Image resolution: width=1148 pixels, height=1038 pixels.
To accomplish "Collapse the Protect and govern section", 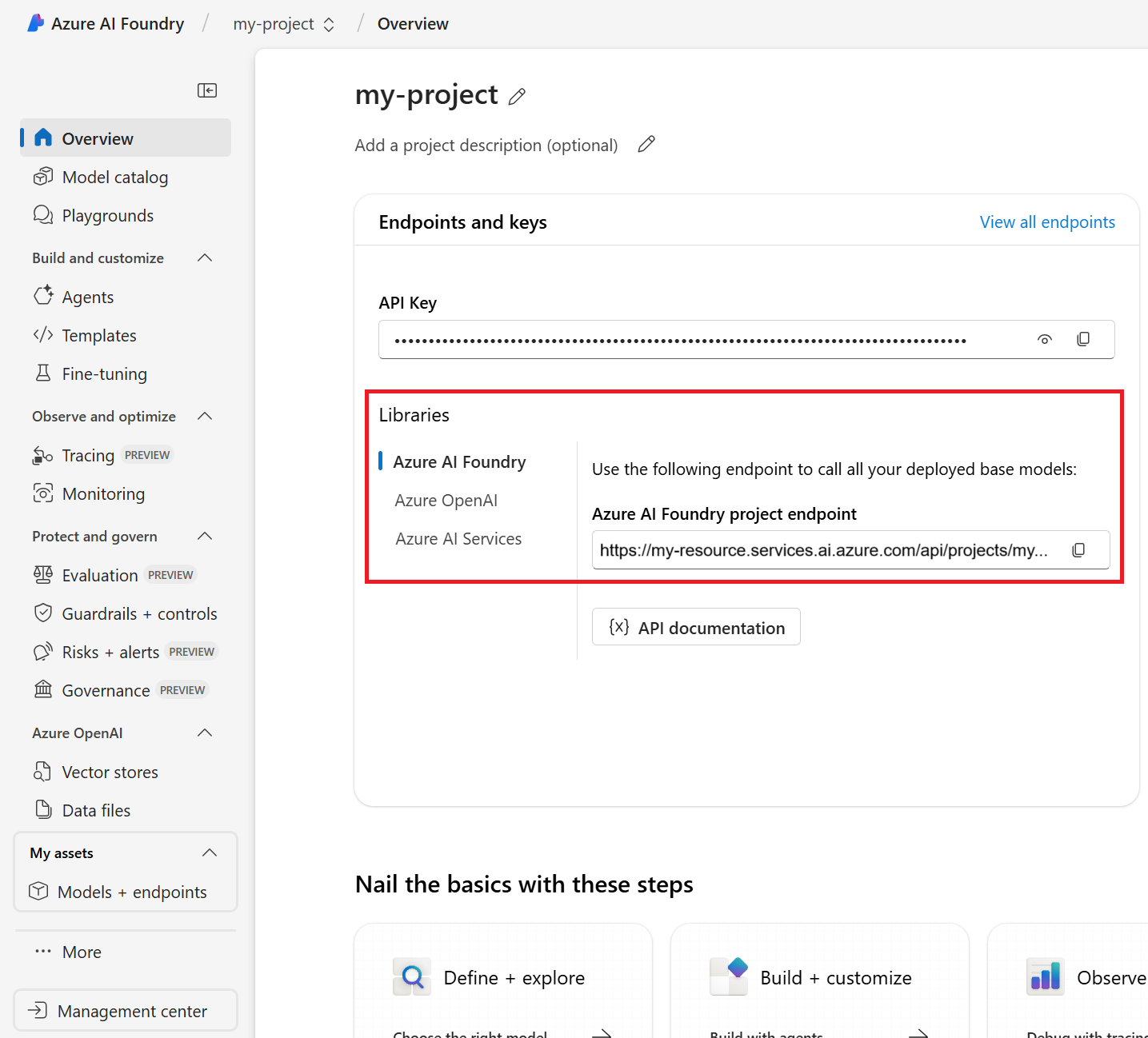I will 205,536.
